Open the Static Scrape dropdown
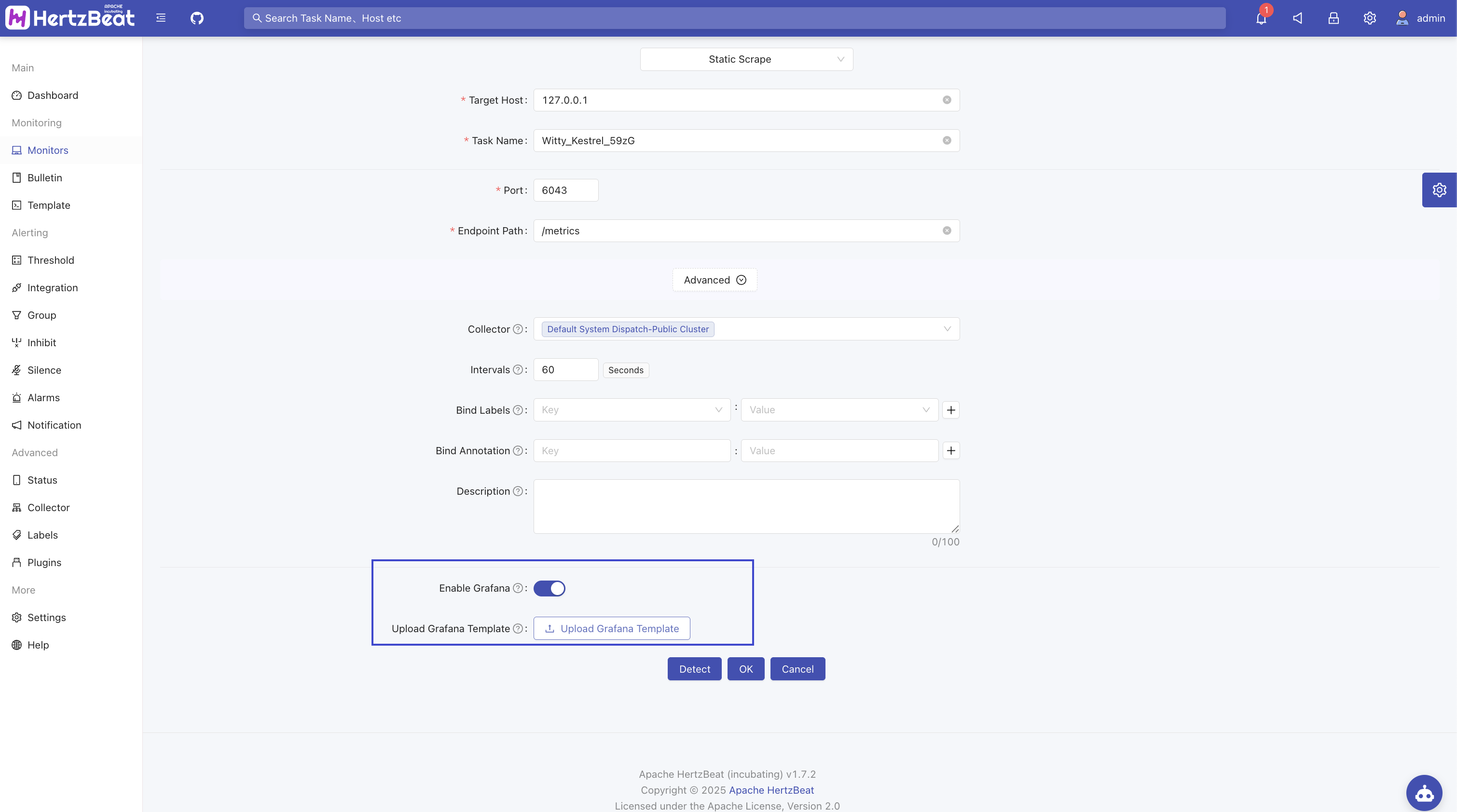Viewport: 1457px width, 812px height. pos(746,59)
